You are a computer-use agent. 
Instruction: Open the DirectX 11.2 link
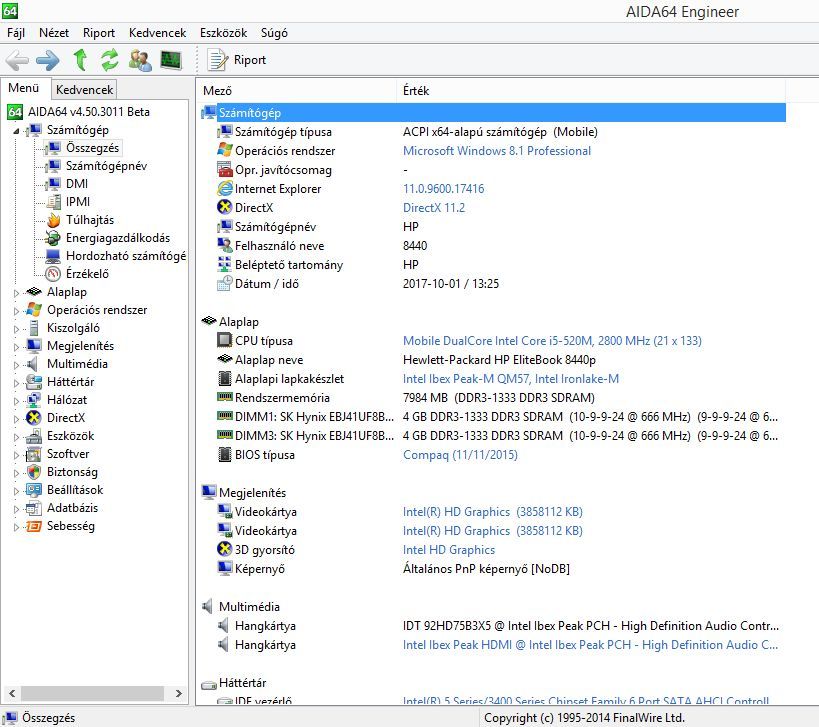pos(434,208)
